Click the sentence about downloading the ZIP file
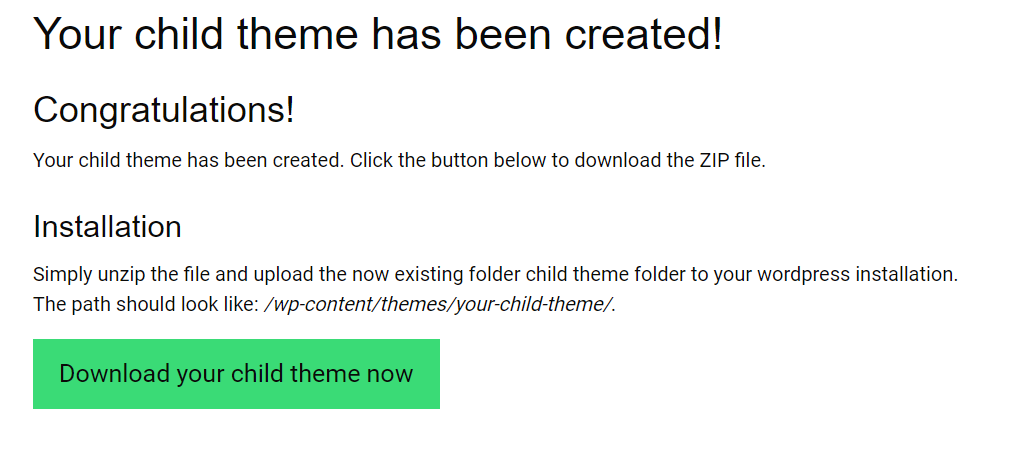The image size is (1022, 463). [x=399, y=160]
